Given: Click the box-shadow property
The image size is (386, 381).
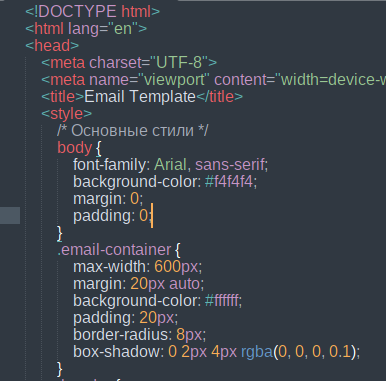Looking at the screenshot, I should [x=117, y=352].
